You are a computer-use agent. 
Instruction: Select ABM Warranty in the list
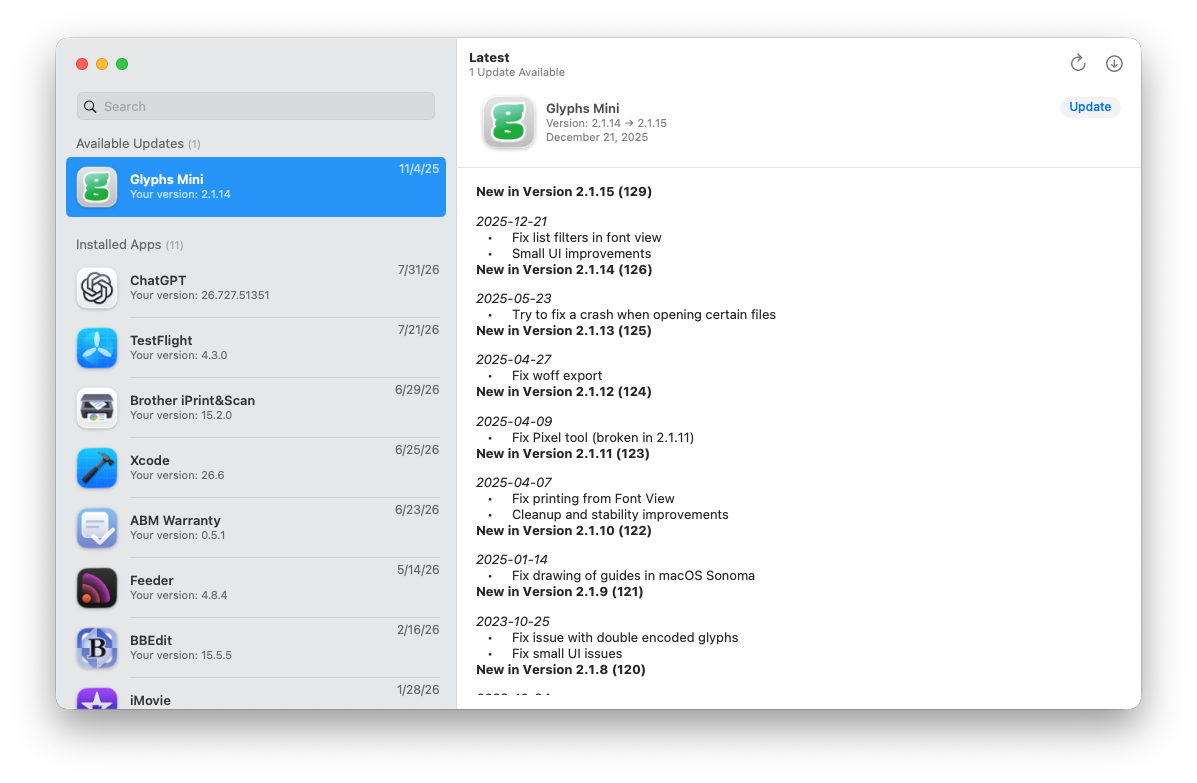pos(256,528)
